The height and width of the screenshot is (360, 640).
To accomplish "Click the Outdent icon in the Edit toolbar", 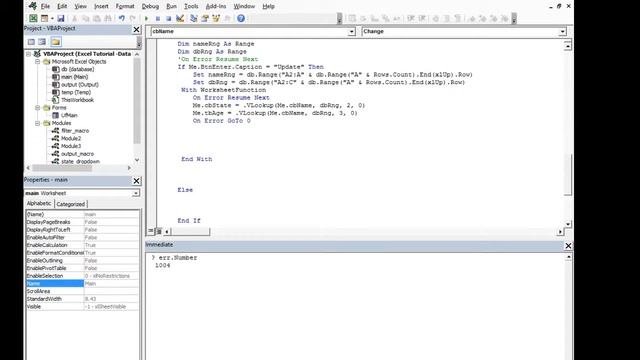I will point(422,18).
